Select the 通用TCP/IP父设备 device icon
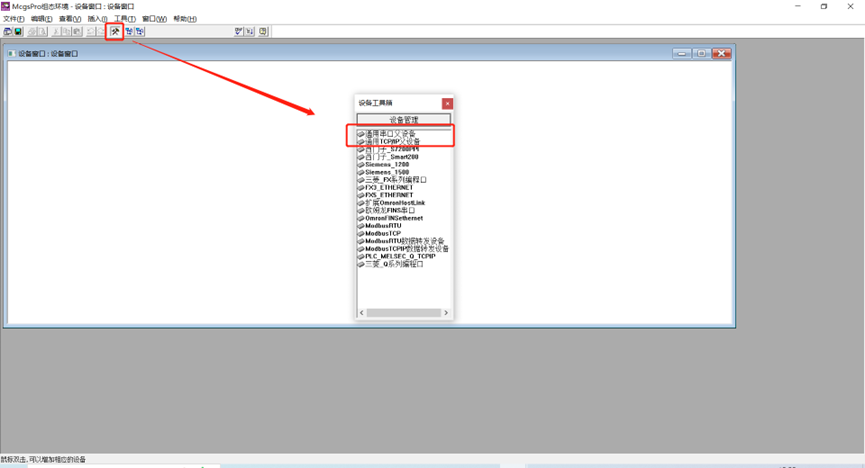The image size is (865, 468). pyautogui.click(x=361, y=142)
